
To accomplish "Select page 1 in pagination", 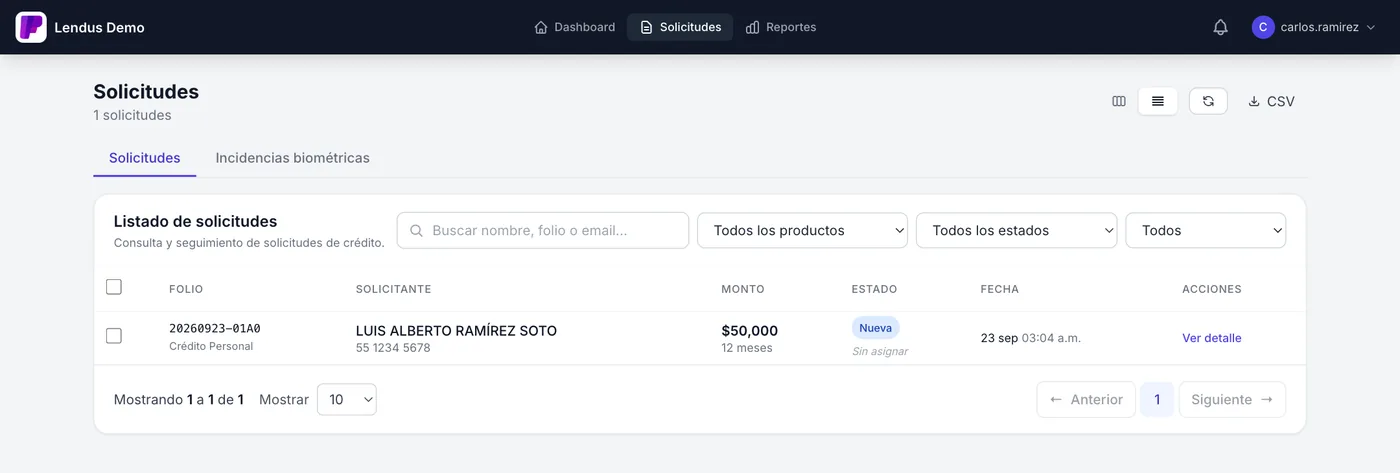I will (1157, 399).
